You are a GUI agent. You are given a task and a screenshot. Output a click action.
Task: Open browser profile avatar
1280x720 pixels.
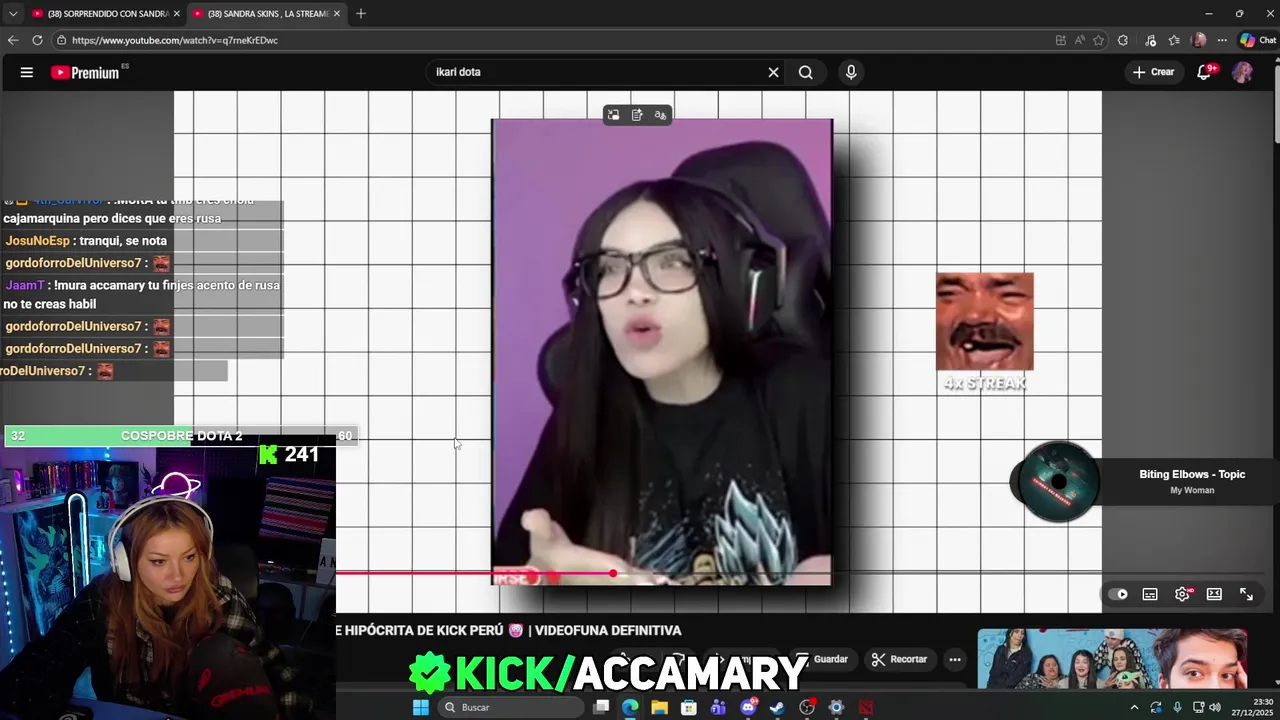point(1199,40)
